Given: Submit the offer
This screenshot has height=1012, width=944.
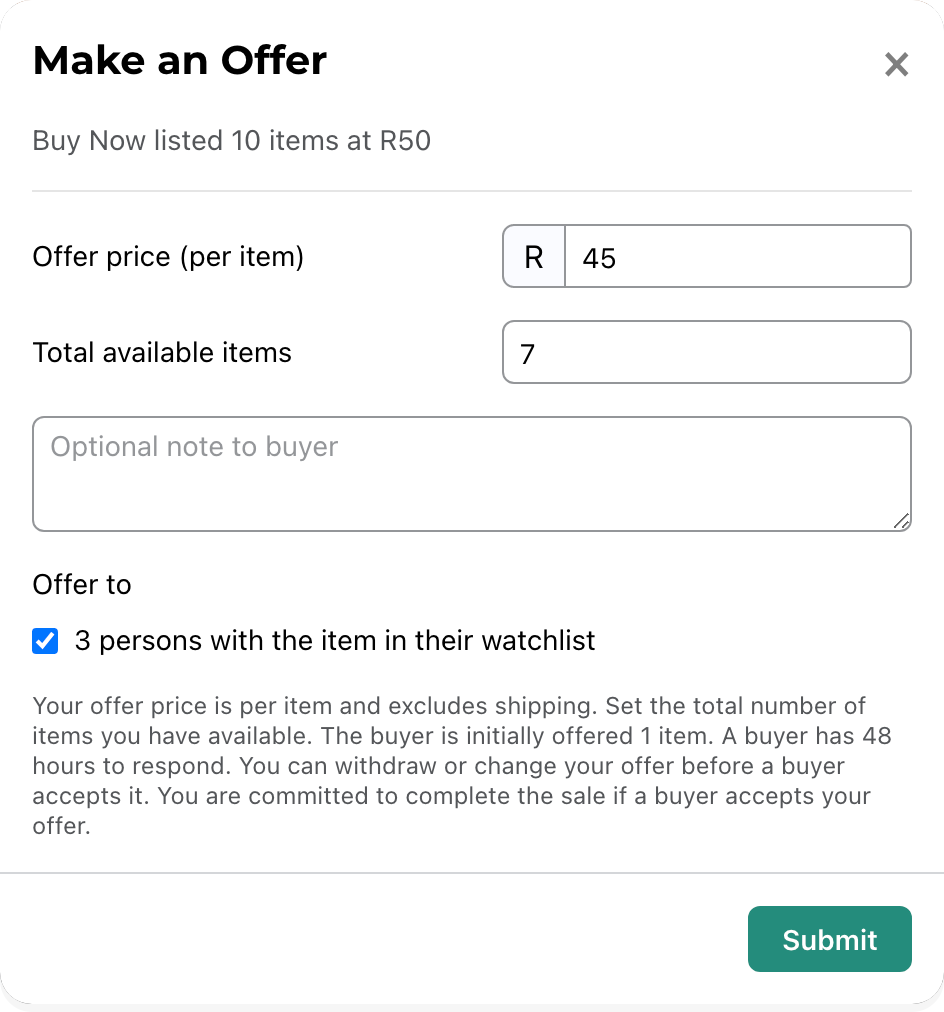Looking at the screenshot, I should tap(830, 939).
